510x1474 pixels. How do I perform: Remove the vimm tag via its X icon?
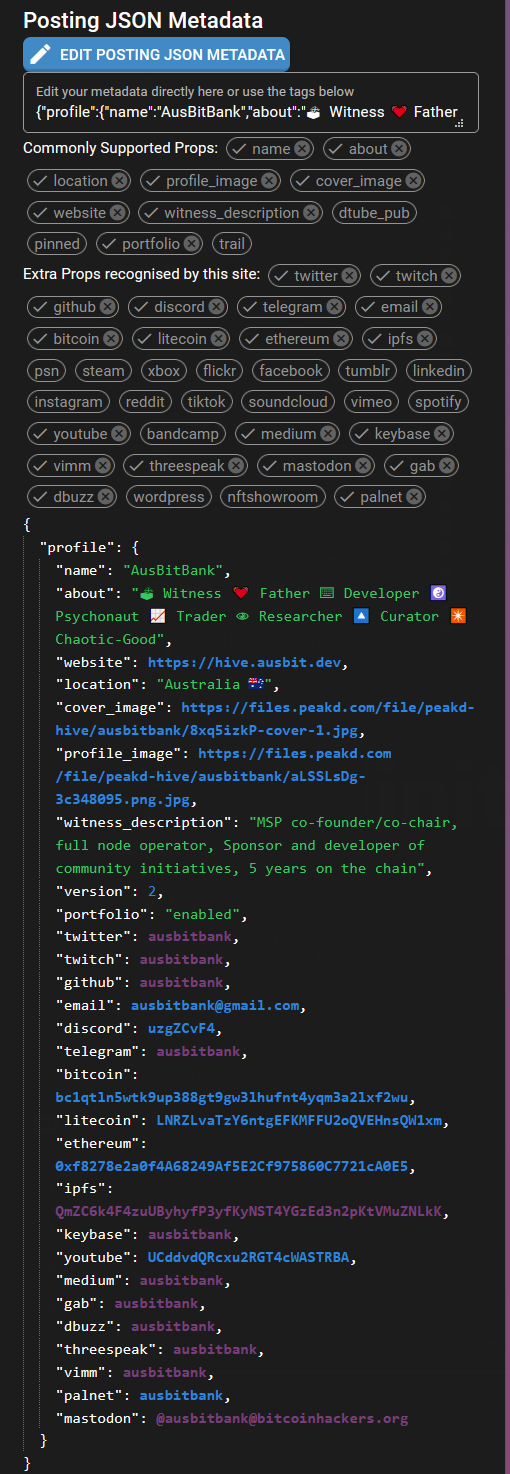[x=103, y=466]
